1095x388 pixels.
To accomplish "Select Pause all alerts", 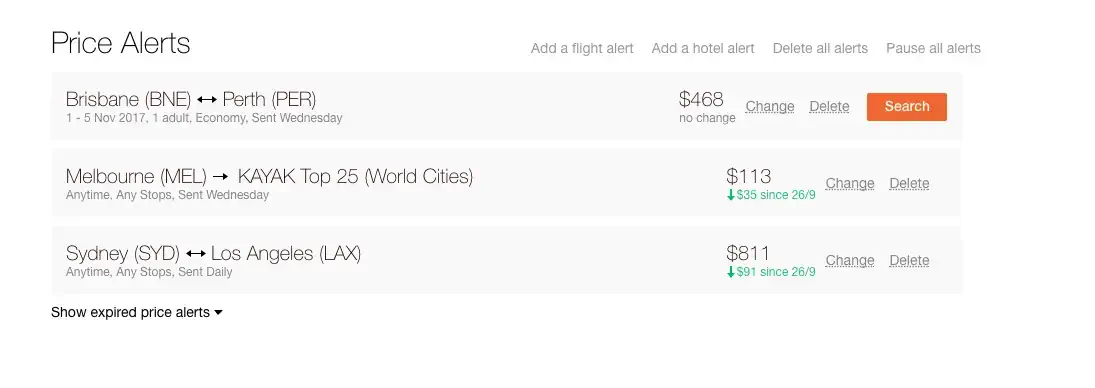I will pyautogui.click(x=933, y=48).
